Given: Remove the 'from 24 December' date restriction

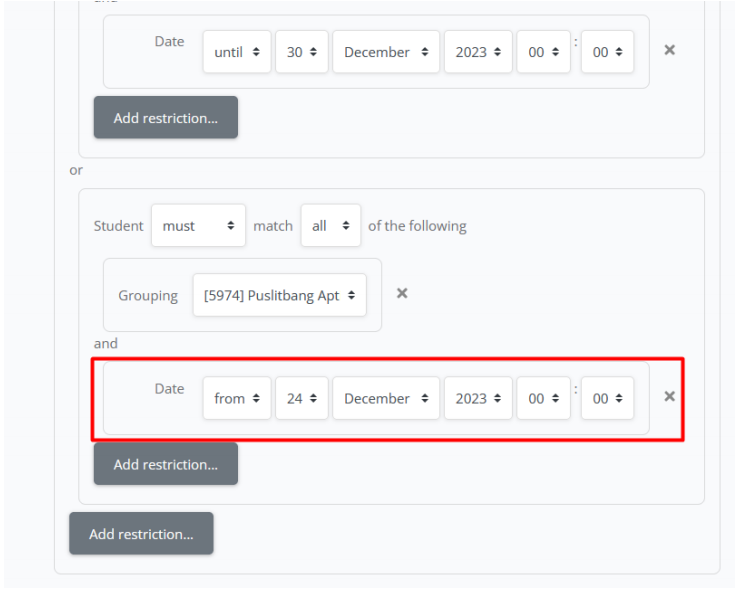Looking at the screenshot, I should (x=669, y=396).
